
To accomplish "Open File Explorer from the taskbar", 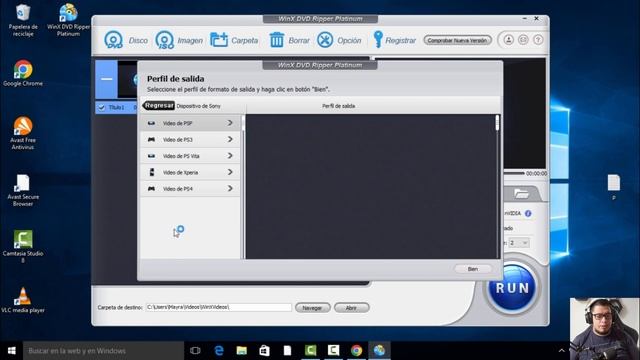I will coord(242,351).
